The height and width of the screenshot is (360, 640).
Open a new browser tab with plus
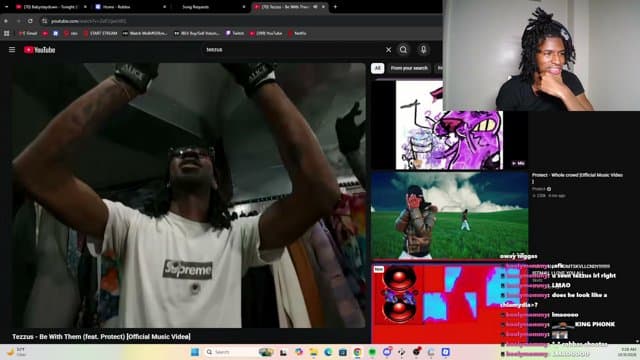click(335, 7)
